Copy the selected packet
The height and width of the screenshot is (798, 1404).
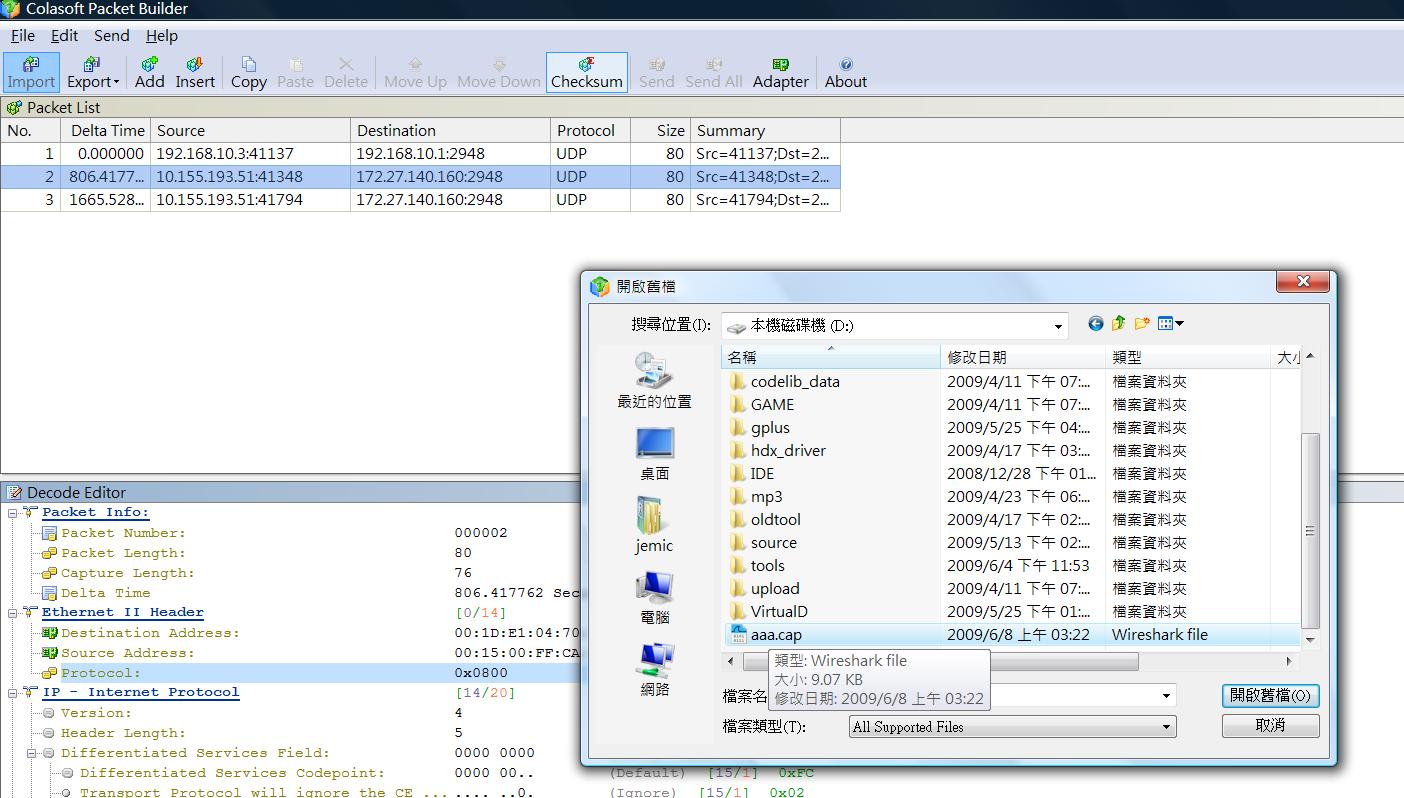click(248, 71)
